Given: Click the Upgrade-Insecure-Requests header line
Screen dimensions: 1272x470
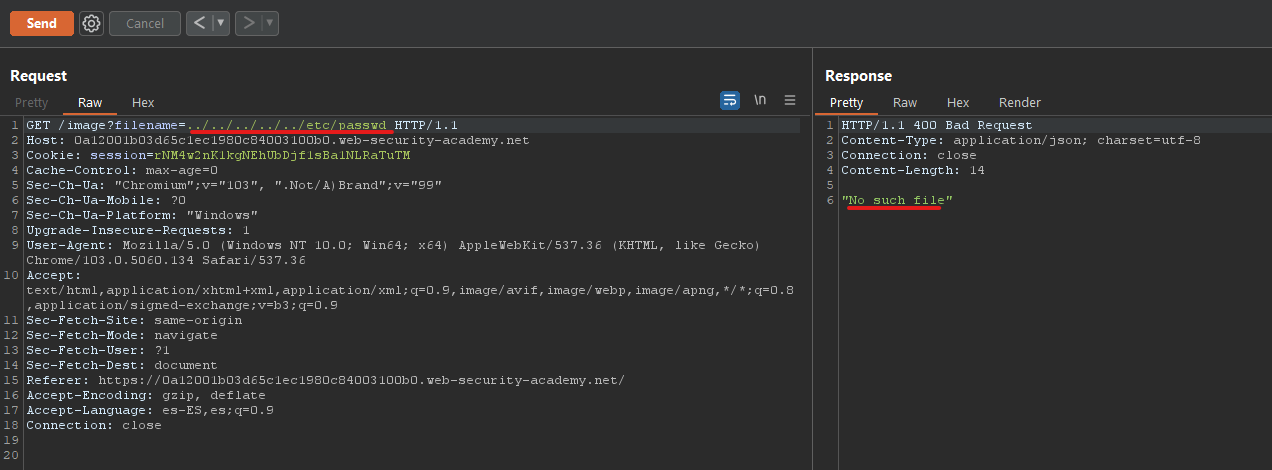Looking at the screenshot, I should [138, 230].
